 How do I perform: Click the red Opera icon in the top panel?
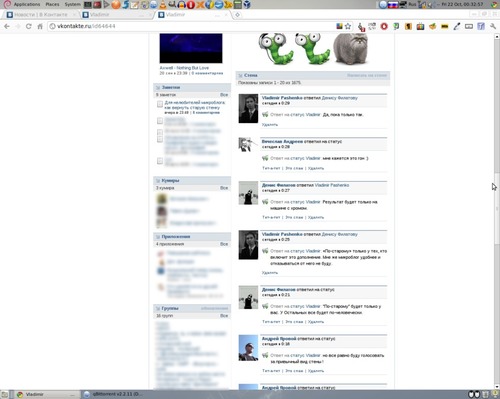pyautogui.click(x=191, y=5)
